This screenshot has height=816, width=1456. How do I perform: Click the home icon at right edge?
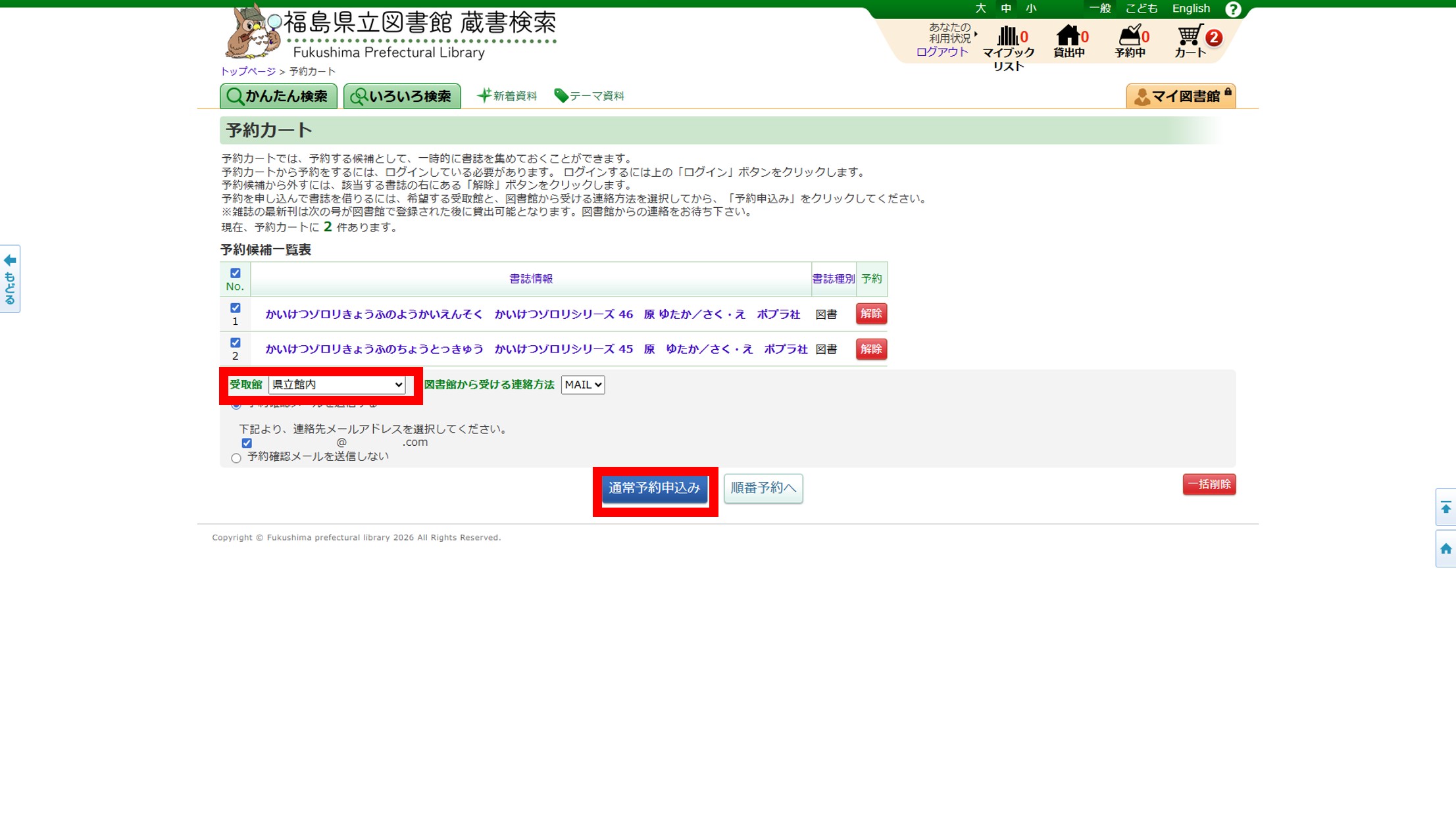click(1445, 548)
